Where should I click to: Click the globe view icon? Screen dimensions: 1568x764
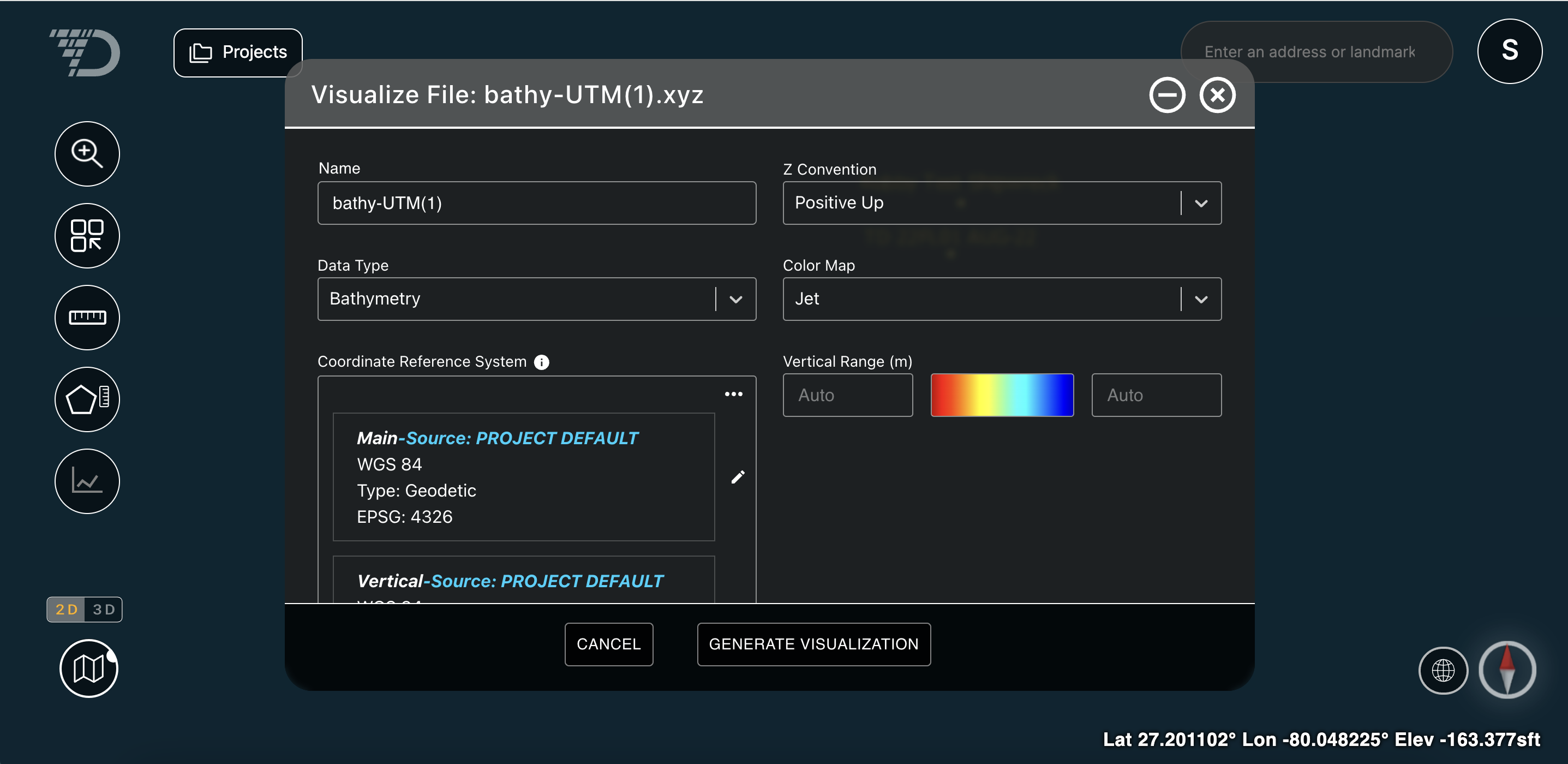tap(1443, 670)
